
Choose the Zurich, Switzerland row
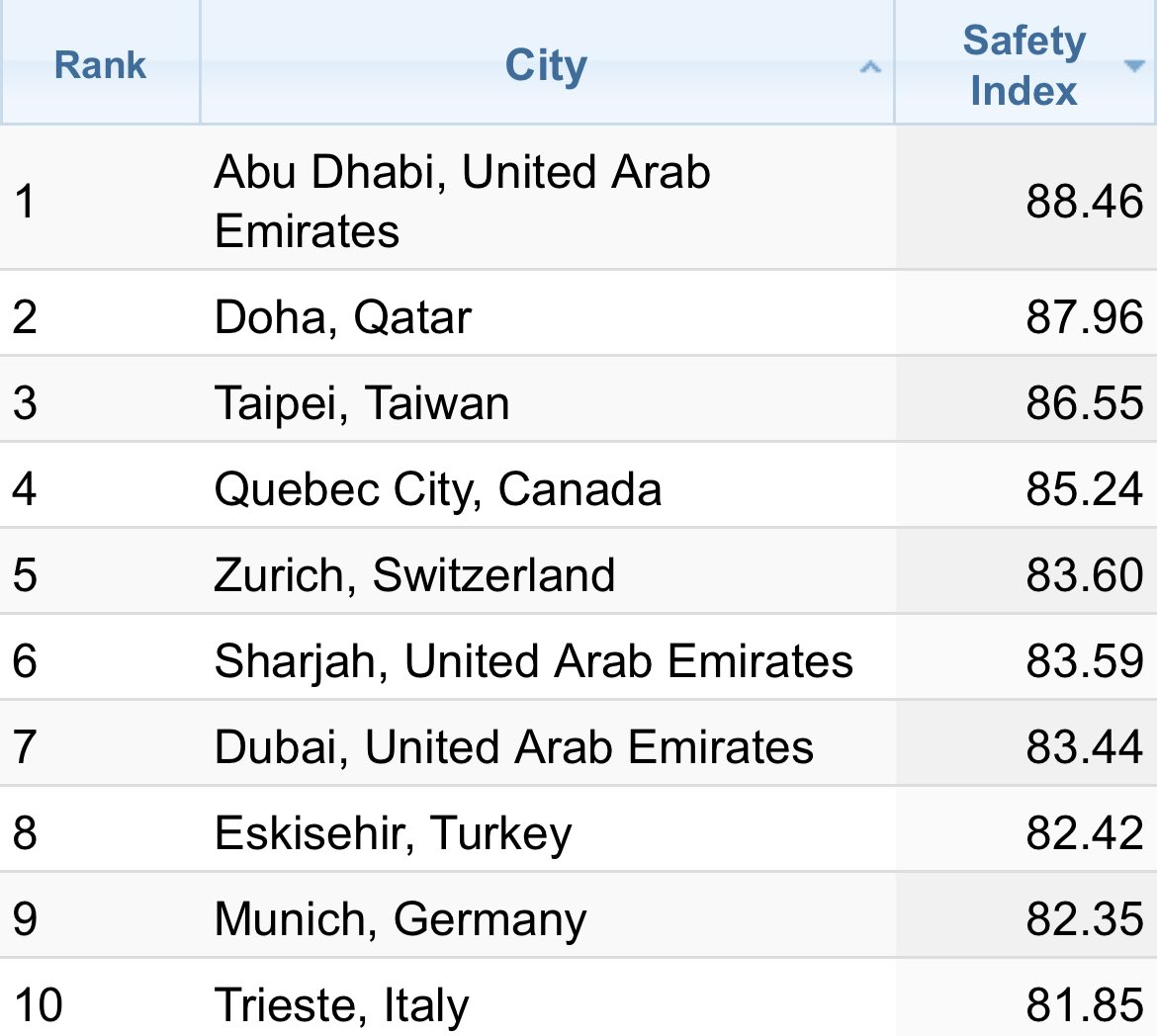[x=414, y=575]
